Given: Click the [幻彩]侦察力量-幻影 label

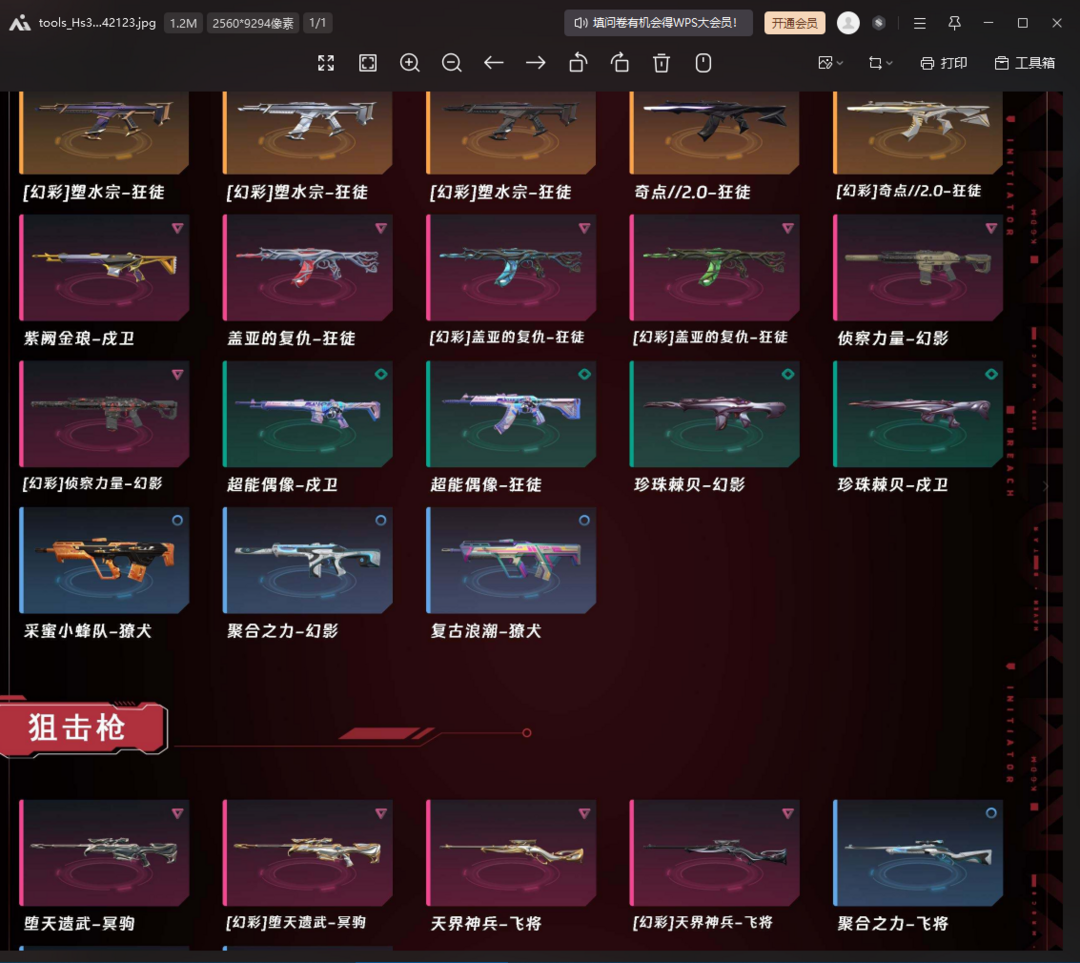Looking at the screenshot, I should tap(92, 484).
